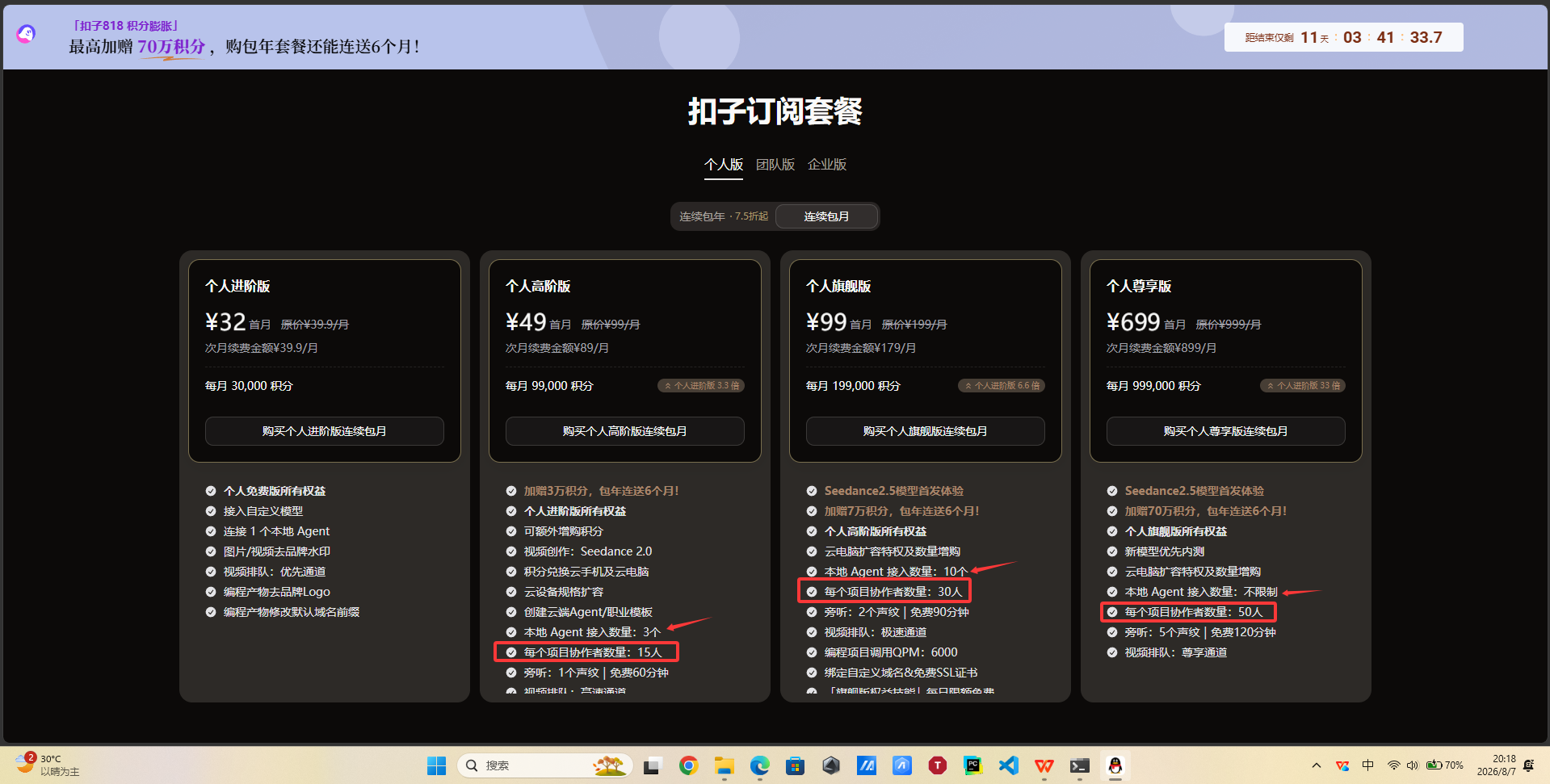Open the dark hexagon app on the taskbar
The height and width of the screenshot is (784, 1550).
coord(830,765)
